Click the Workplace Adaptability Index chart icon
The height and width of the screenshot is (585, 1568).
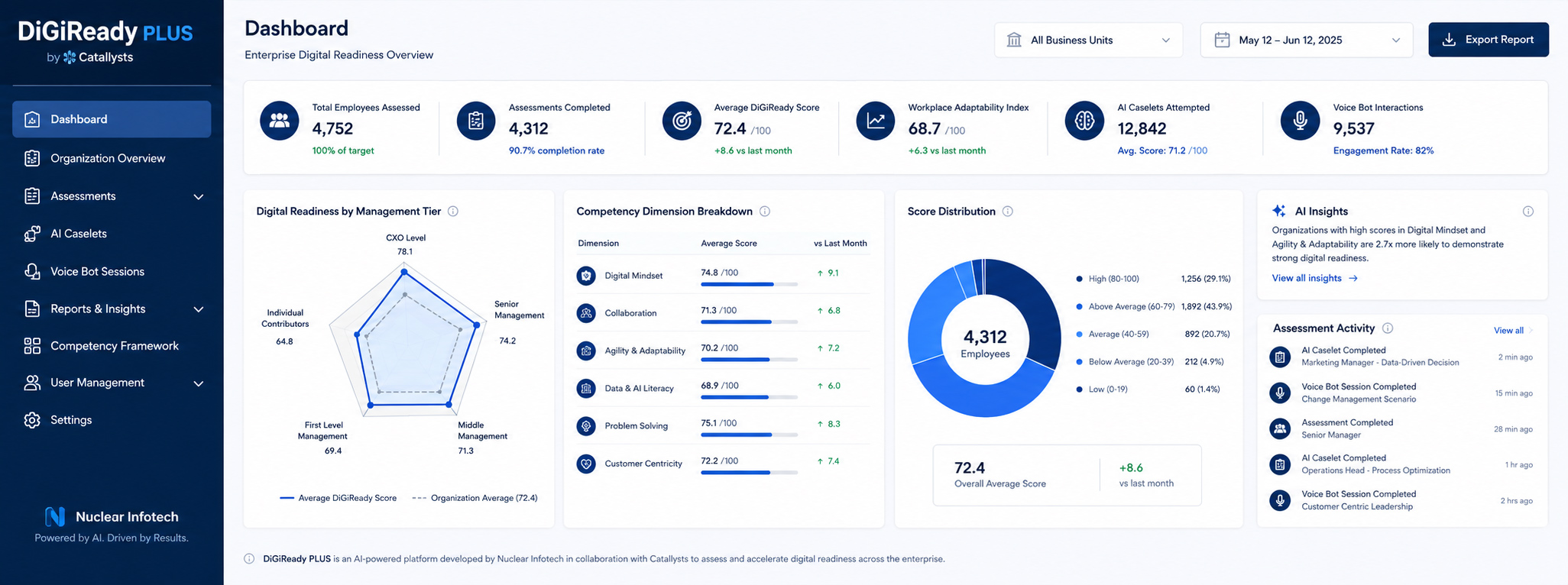876,121
